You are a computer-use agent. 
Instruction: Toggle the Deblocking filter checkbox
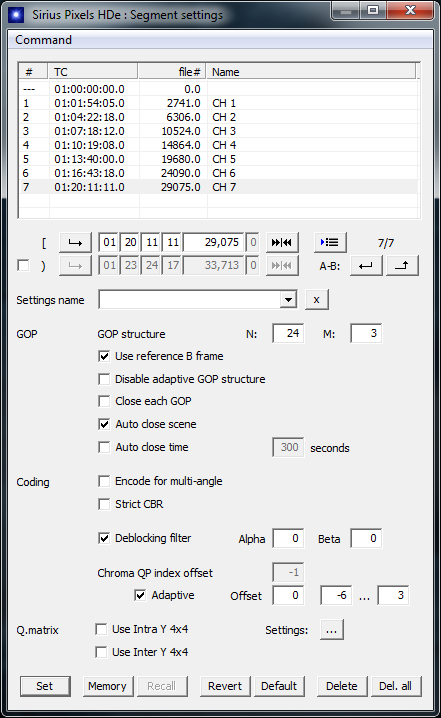104,538
